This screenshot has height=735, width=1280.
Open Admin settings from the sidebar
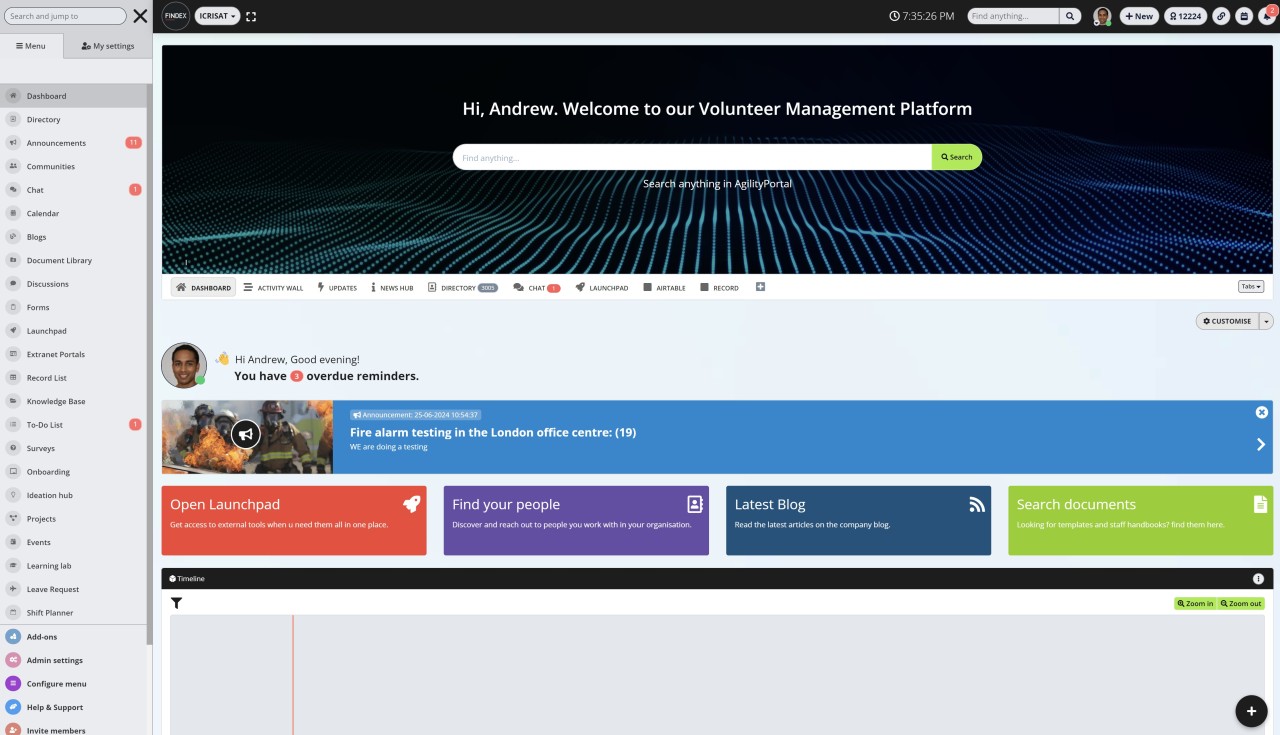[x=55, y=660]
